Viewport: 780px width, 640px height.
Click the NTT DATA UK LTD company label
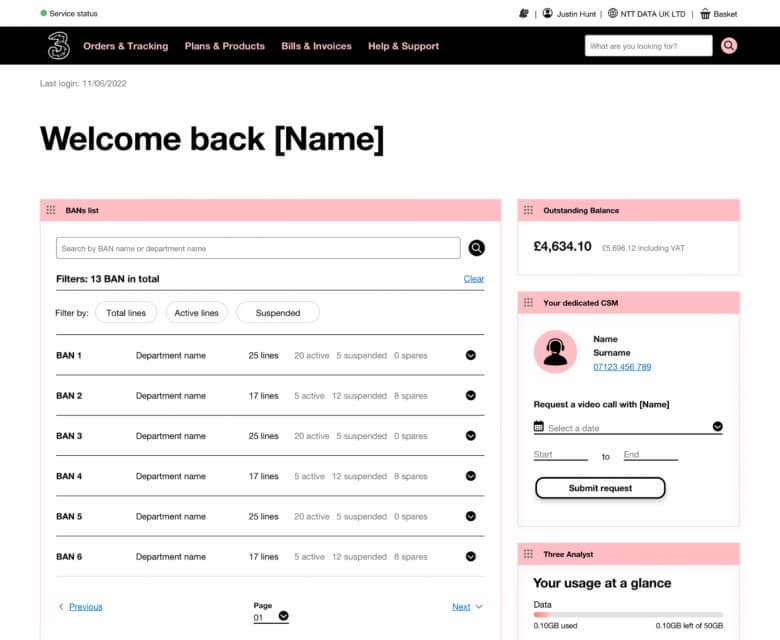tap(653, 14)
